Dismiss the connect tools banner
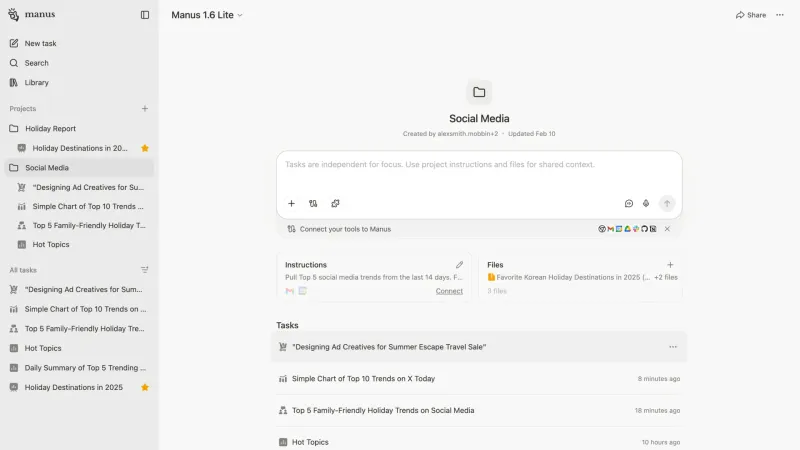Screen dimensions: 800x450 coord(667,229)
